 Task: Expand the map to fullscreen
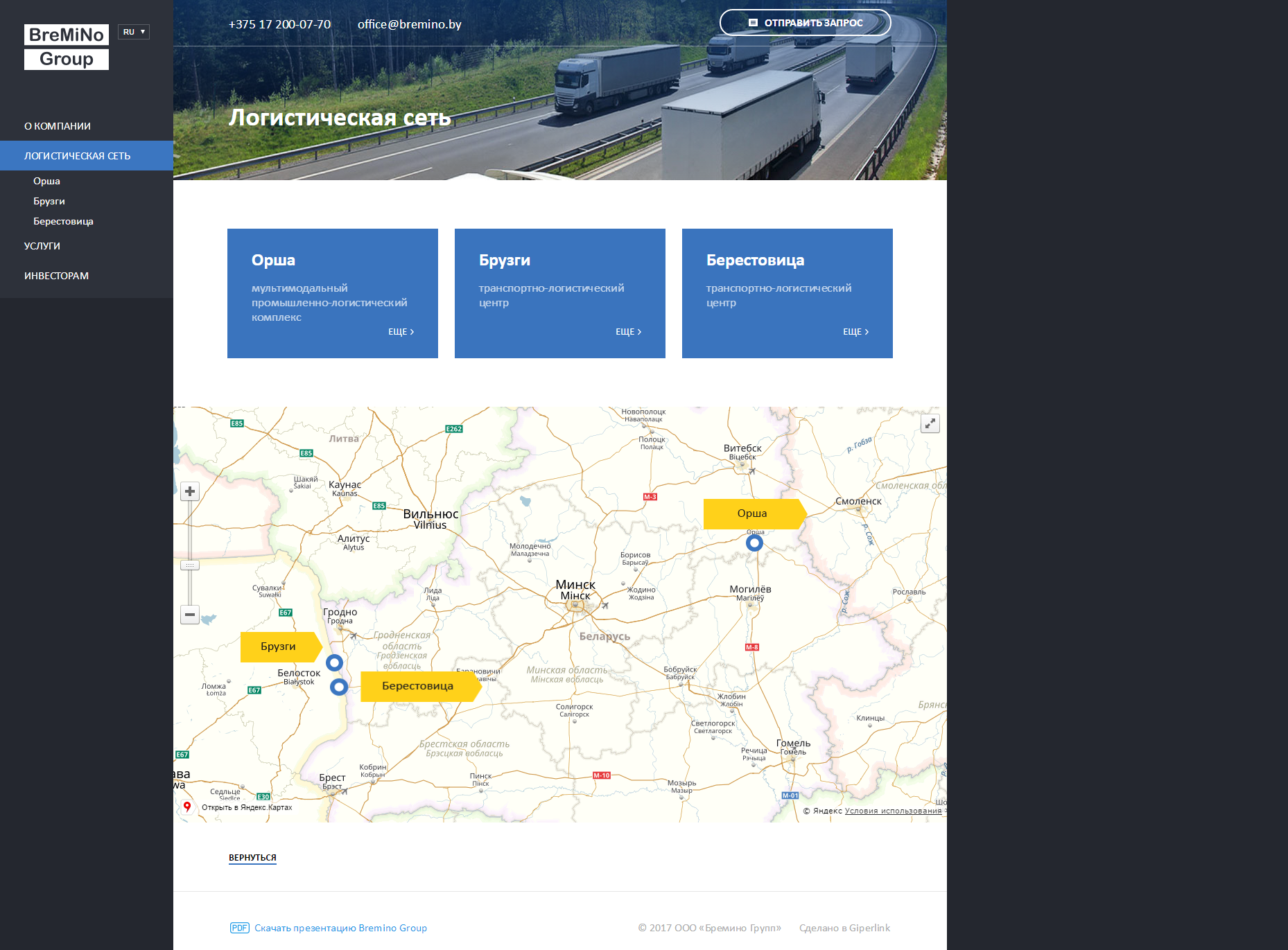click(x=930, y=423)
